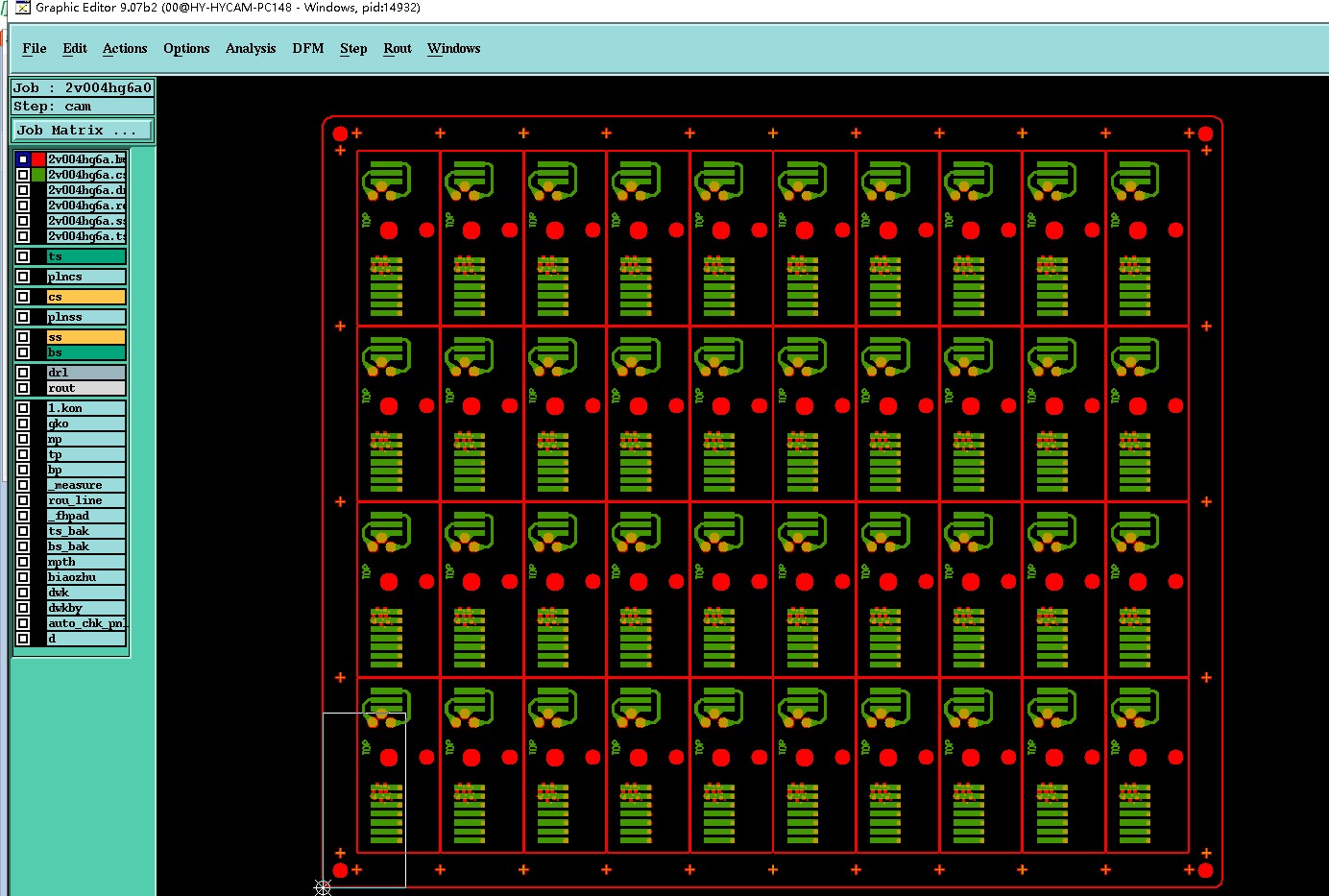Viewport: 1329px width, 896px height.
Task: Select the _measure layer name
Action: (x=86, y=485)
